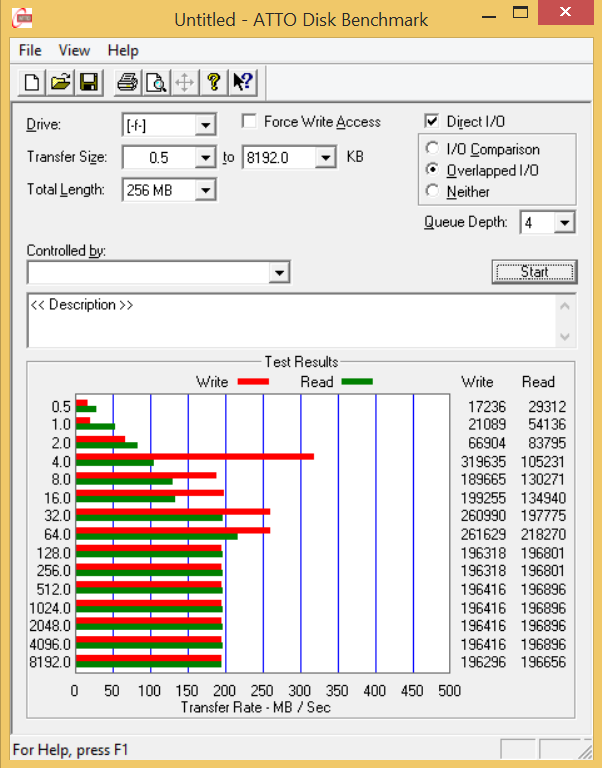Open a saved benchmark file icon
This screenshot has width=602, height=768.
point(60,82)
